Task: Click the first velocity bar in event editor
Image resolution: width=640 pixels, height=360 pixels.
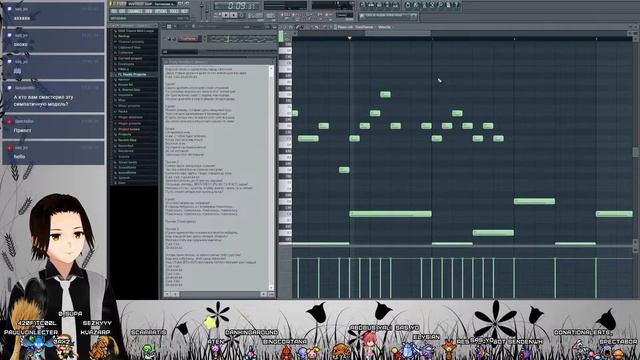Action: 298,278
